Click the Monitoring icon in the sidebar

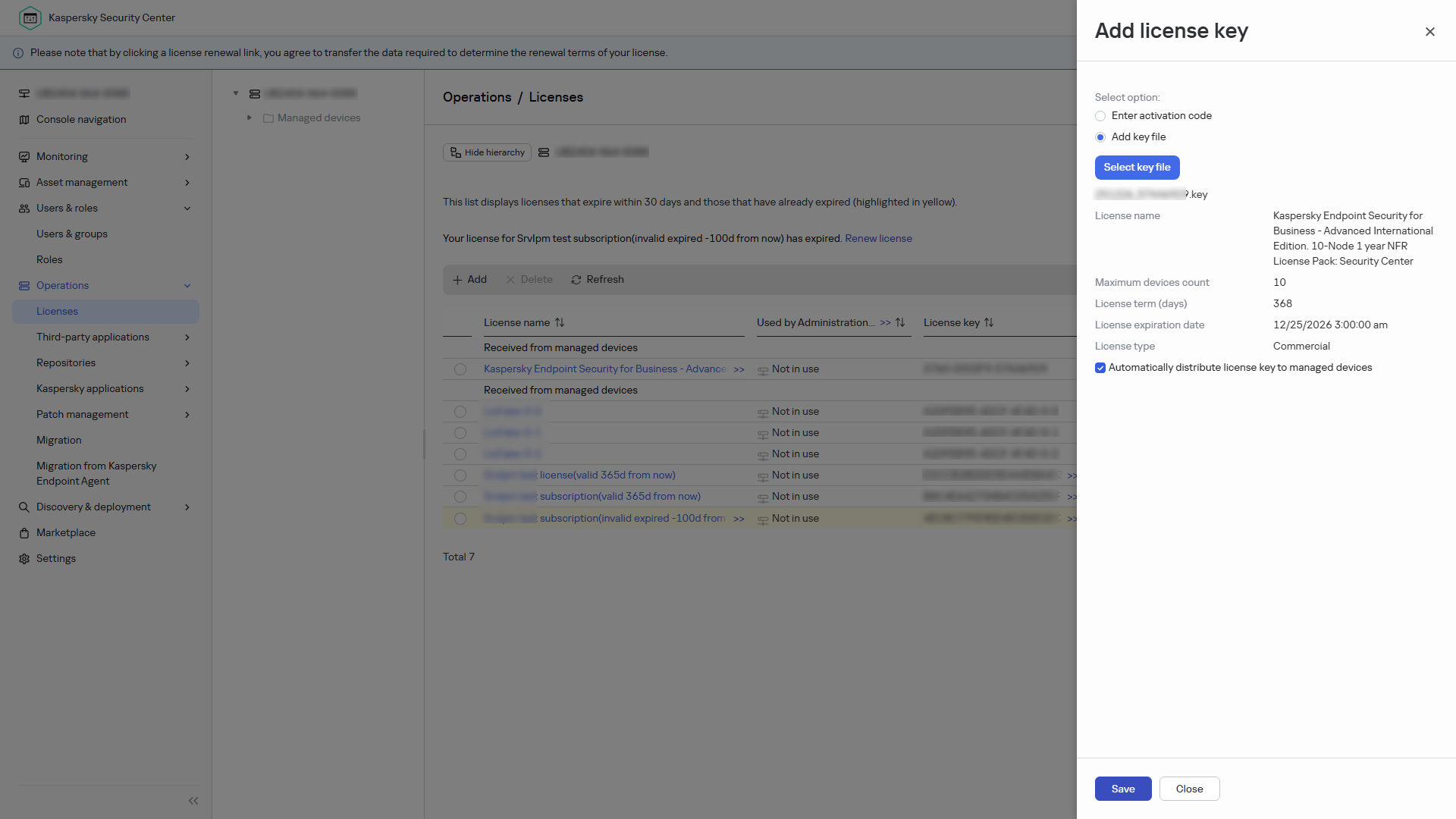pyautogui.click(x=24, y=157)
